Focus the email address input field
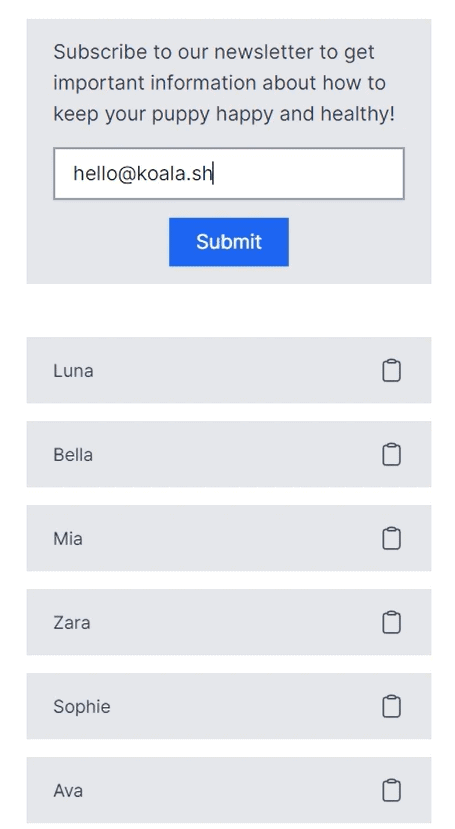455x829 pixels. [229, 173]
